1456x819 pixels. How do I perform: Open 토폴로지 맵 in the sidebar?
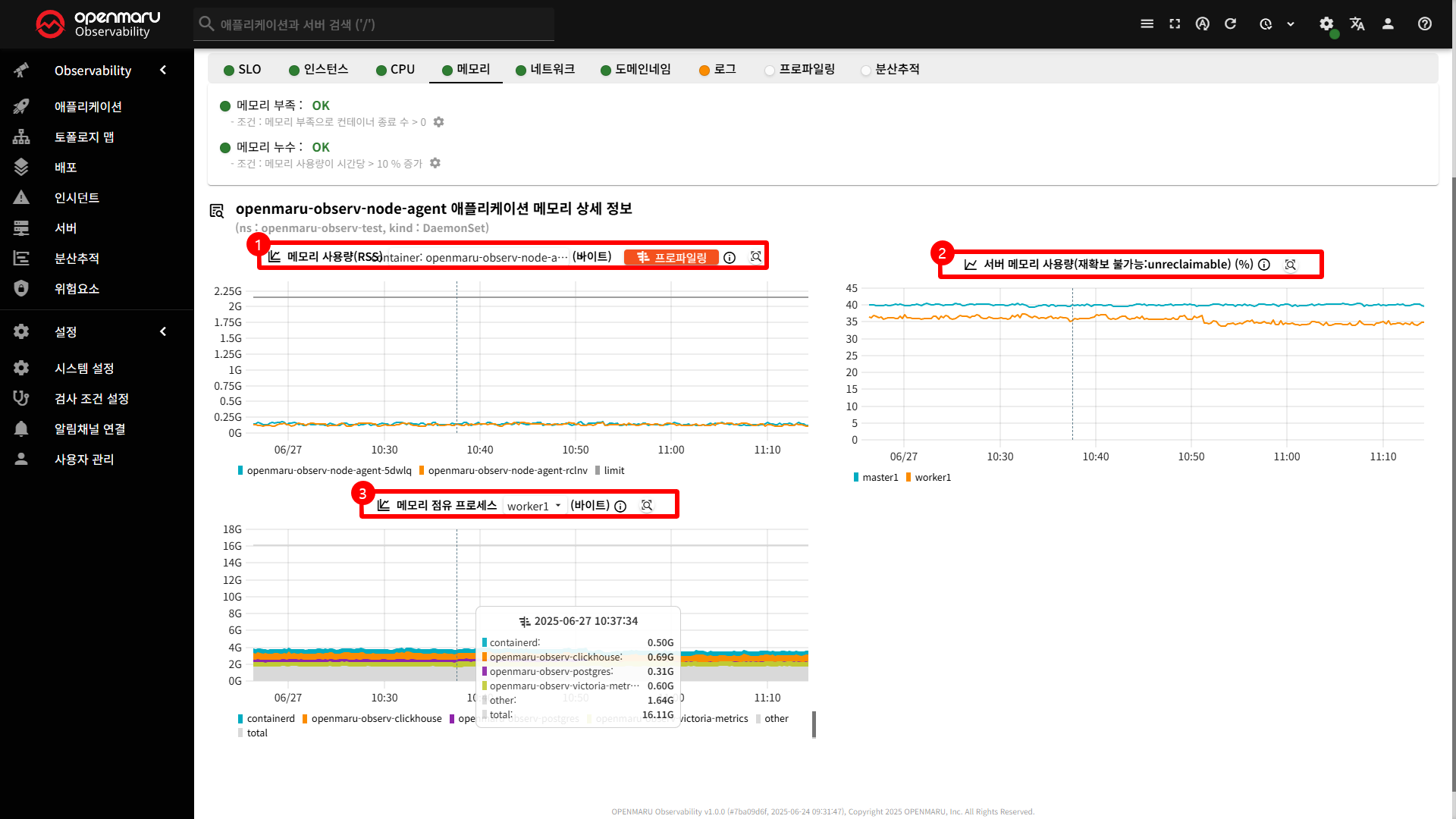[84, 136]
